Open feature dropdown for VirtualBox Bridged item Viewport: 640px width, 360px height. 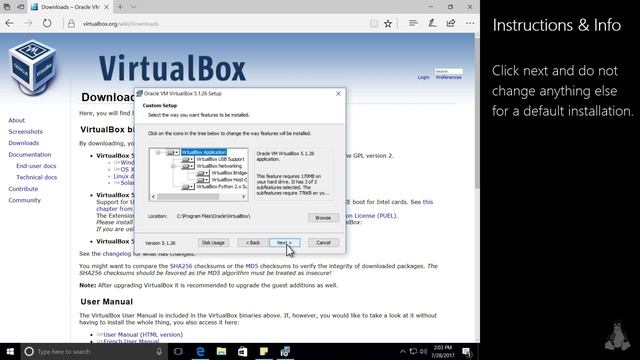click(202, 173)
